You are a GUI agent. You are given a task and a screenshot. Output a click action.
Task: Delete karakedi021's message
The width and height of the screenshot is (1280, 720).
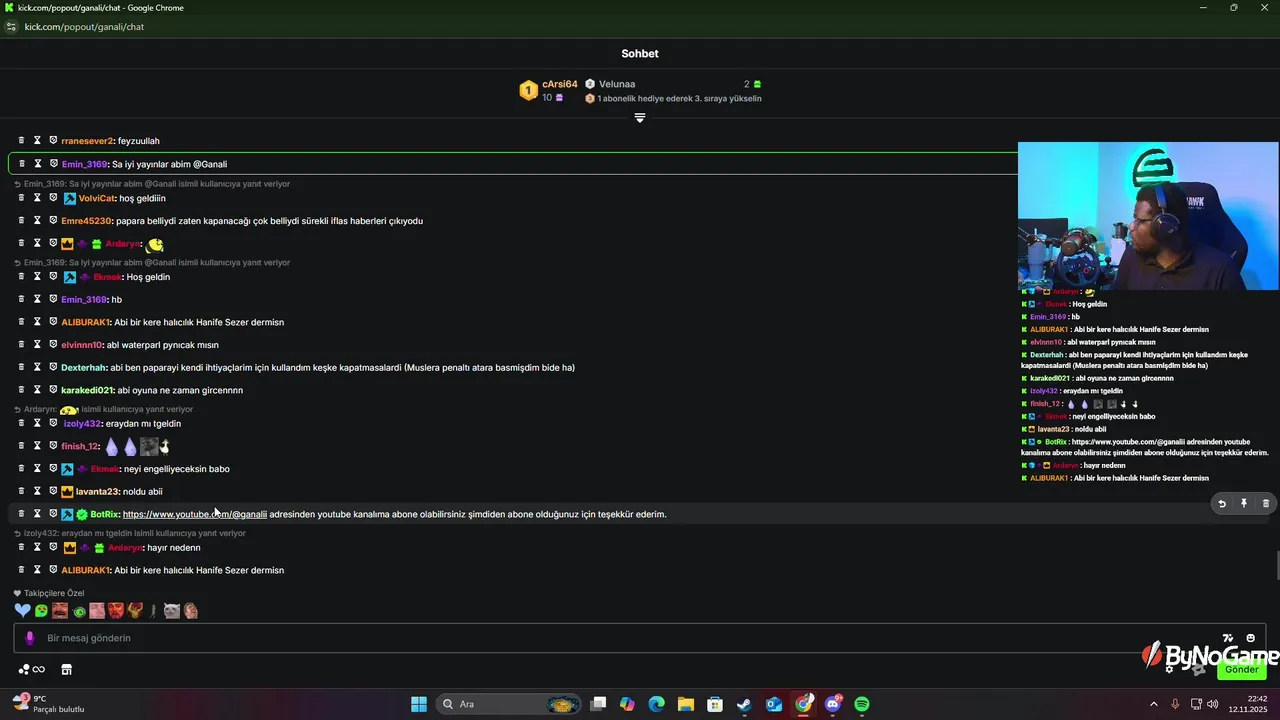[21, 390]
